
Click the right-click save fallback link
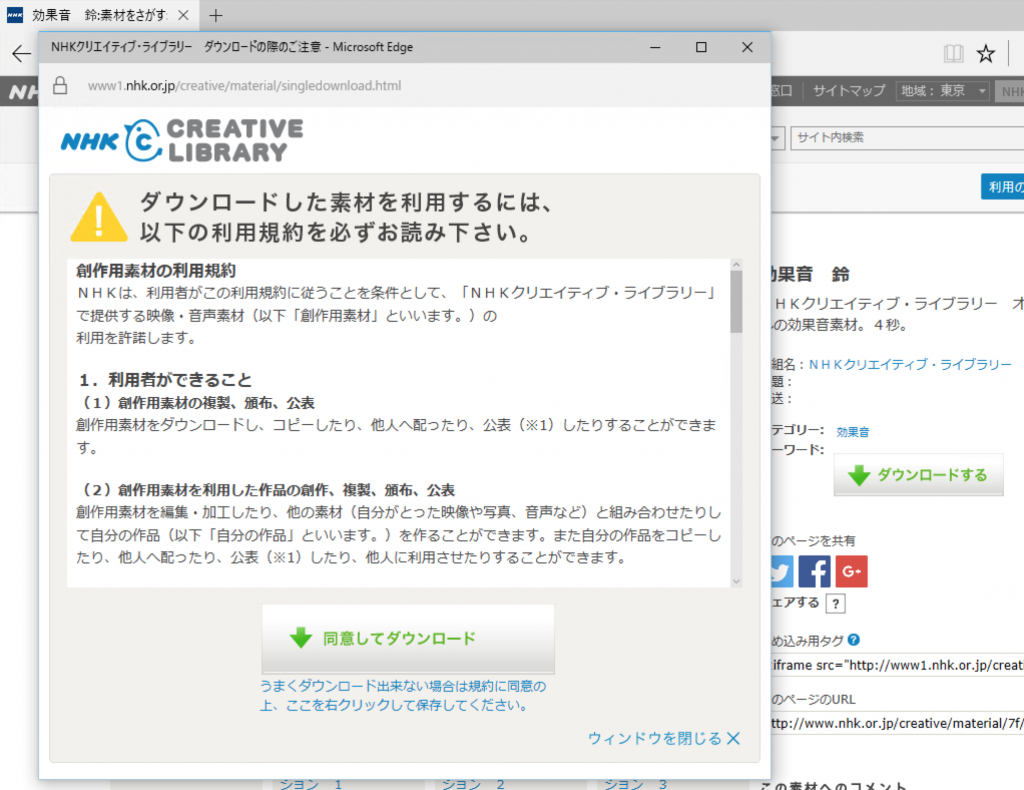pyautogui.click(x=403, y=695)
